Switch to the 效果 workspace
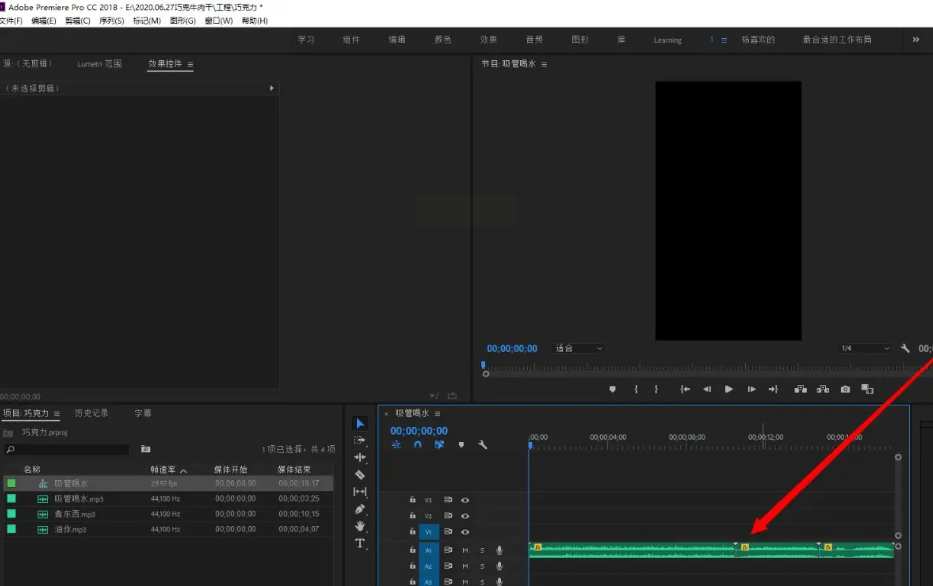This screenshot has width=933, height=586. [x=488, y=40]
